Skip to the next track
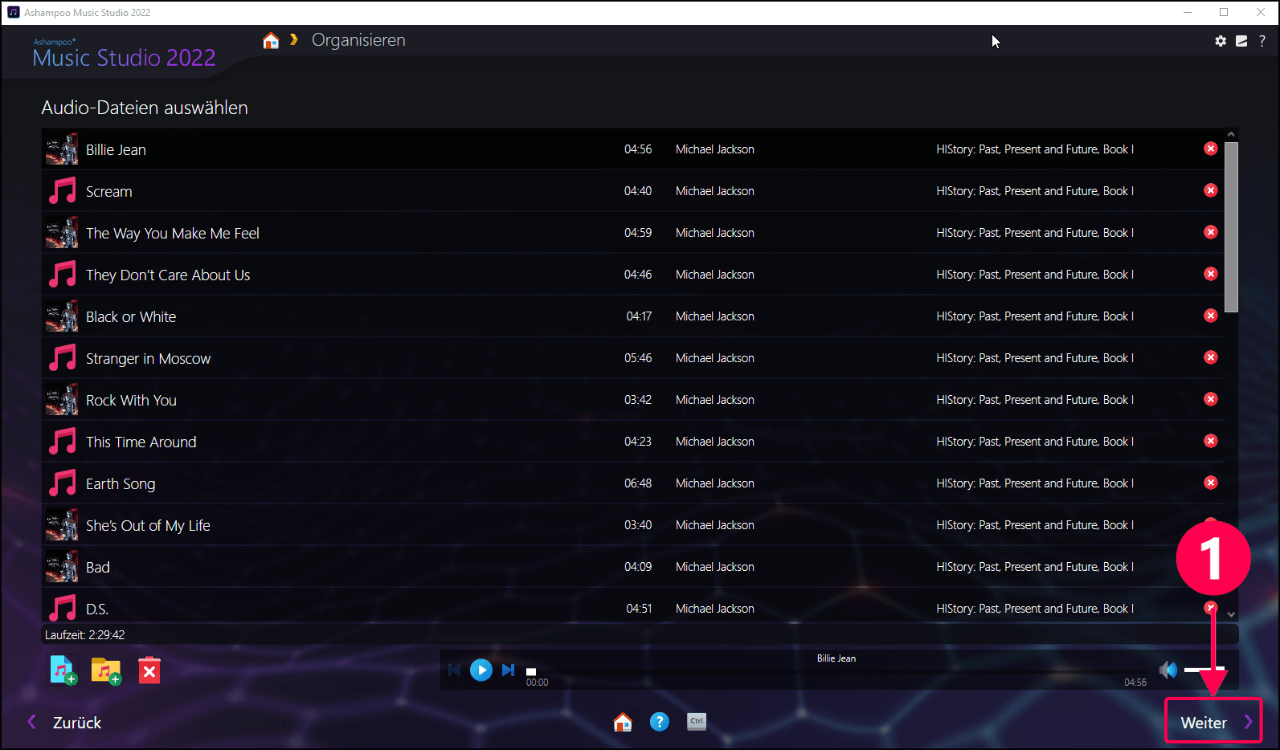This screenshot has height=750, width=1280. pyautogui.click(x=508, y=670)
